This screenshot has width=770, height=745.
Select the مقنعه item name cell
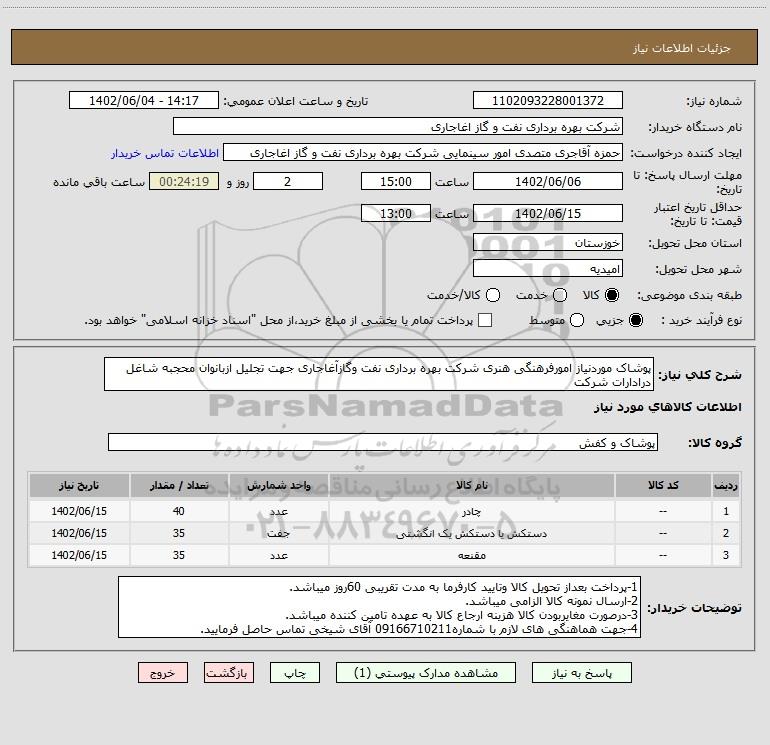tap(471, 555)
